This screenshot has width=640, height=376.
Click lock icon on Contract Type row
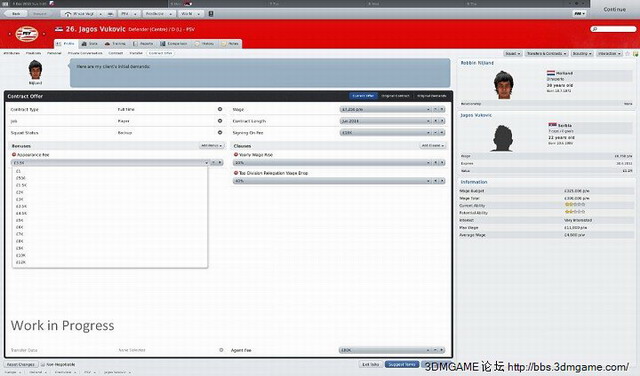pos(220,109)
